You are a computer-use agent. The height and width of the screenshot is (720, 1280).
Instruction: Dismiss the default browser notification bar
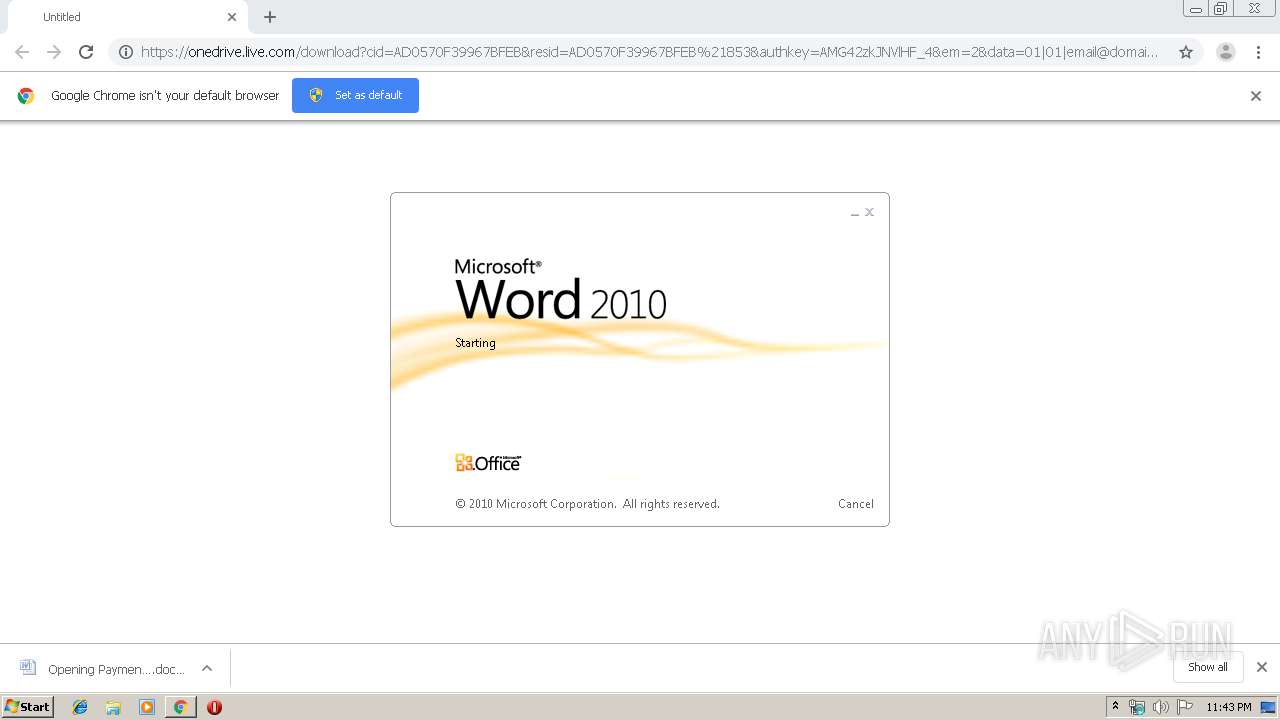1256,96
